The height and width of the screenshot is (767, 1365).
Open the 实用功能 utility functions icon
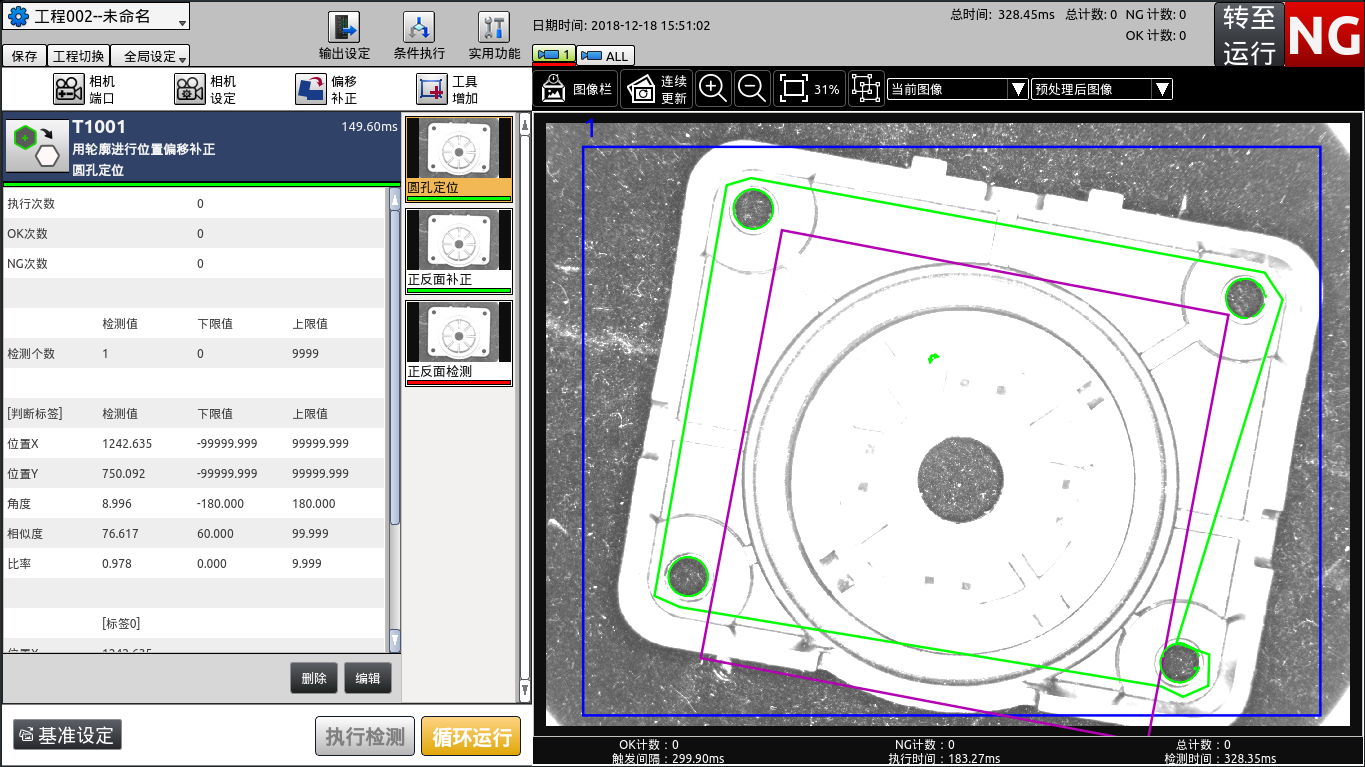pos(494,27)
